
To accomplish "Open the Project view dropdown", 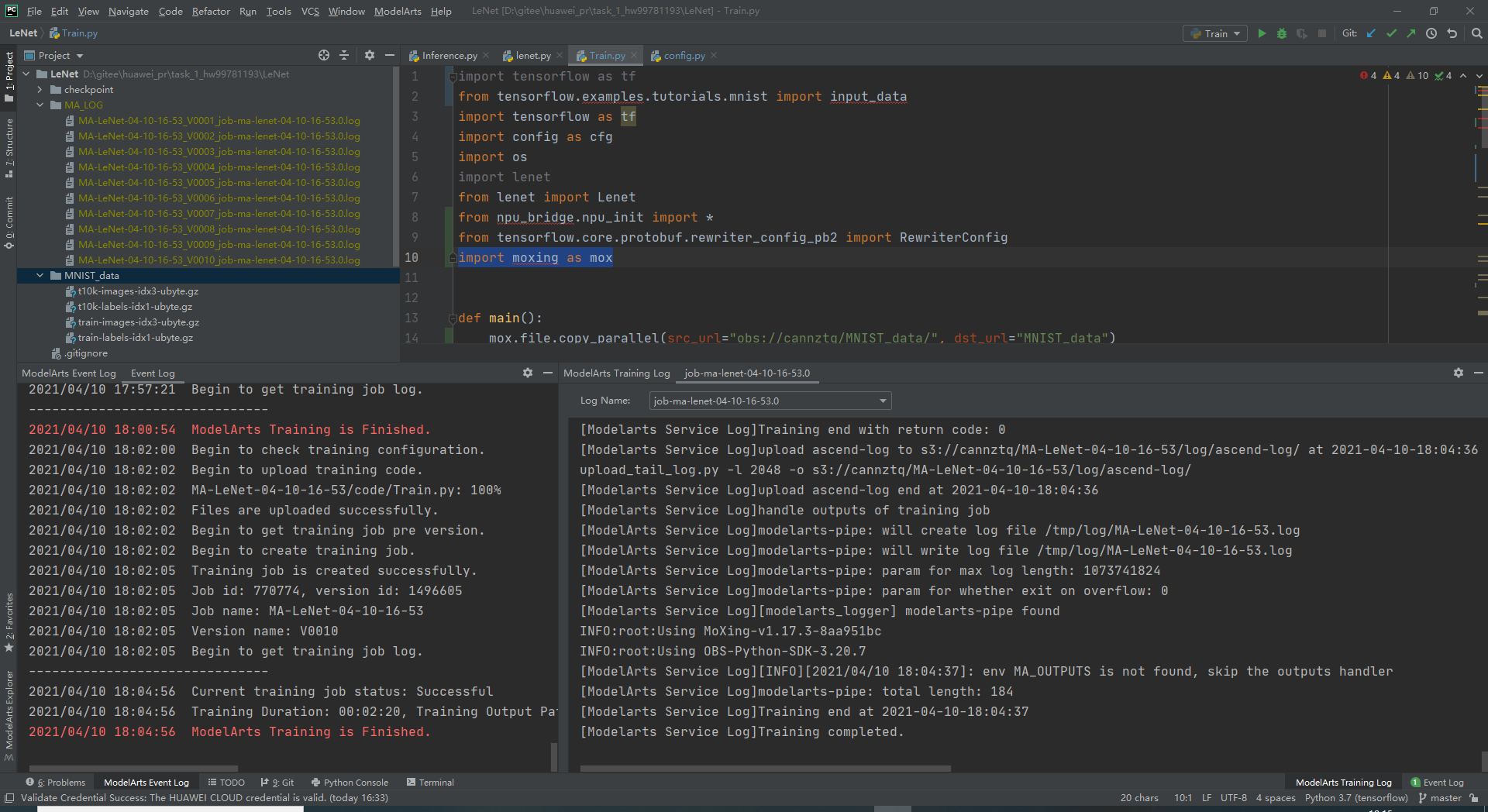I will [x=53, y=55].
